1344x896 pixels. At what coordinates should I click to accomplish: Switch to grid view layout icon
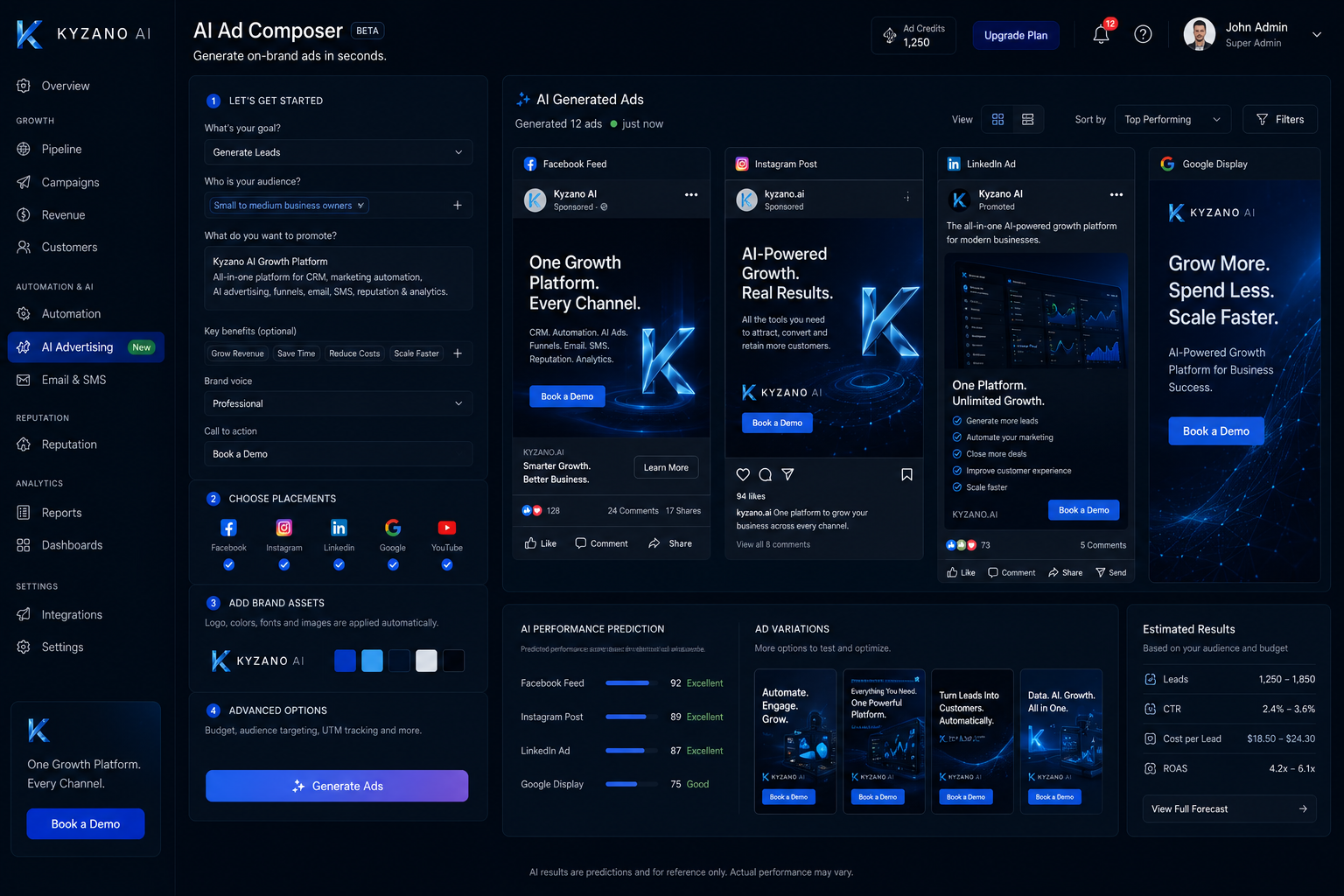(997, 119)
